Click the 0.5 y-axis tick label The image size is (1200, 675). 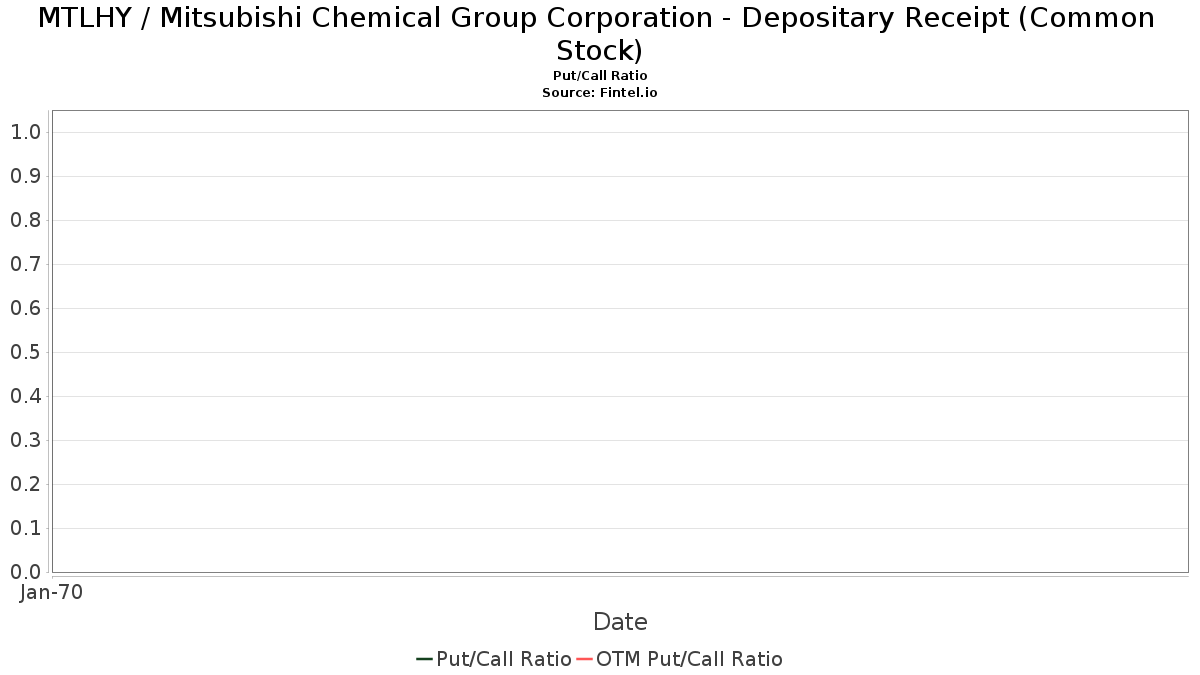coord(25,352)
